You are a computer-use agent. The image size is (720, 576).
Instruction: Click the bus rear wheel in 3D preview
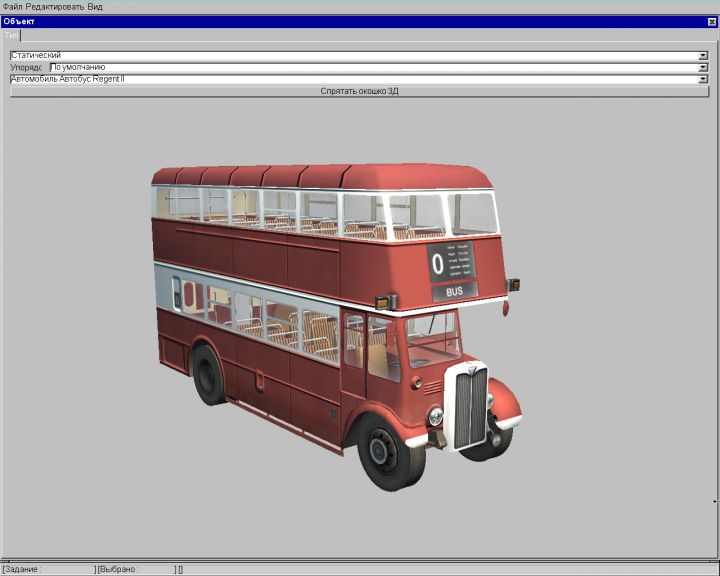(211, 373)
